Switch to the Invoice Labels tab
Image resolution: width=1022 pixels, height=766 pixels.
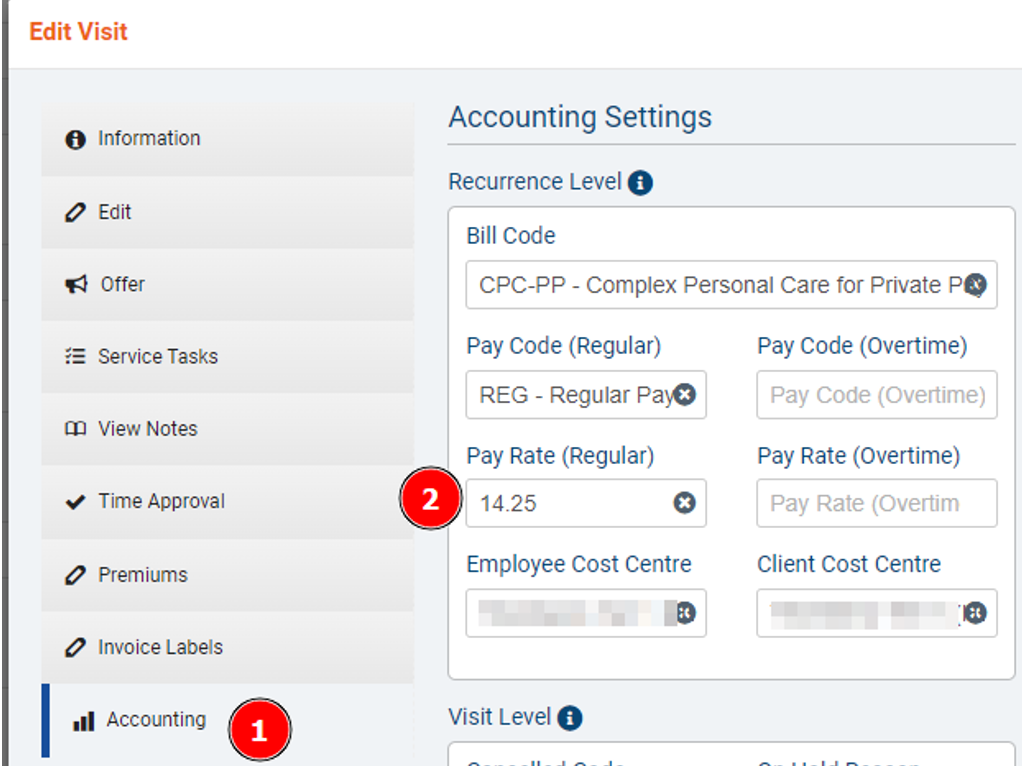tap(227, 647)
